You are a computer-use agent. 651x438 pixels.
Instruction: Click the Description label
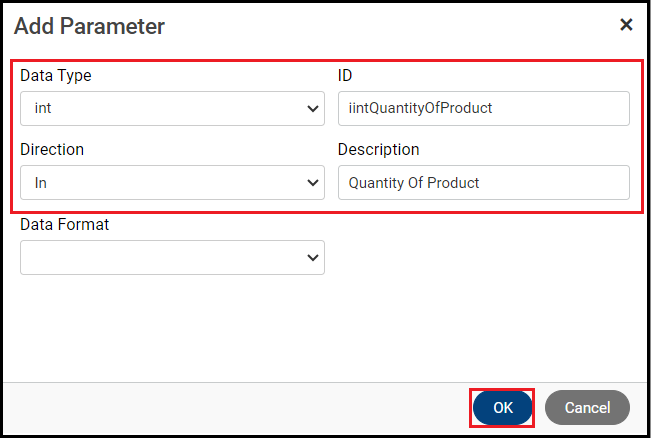click(379, 149)
